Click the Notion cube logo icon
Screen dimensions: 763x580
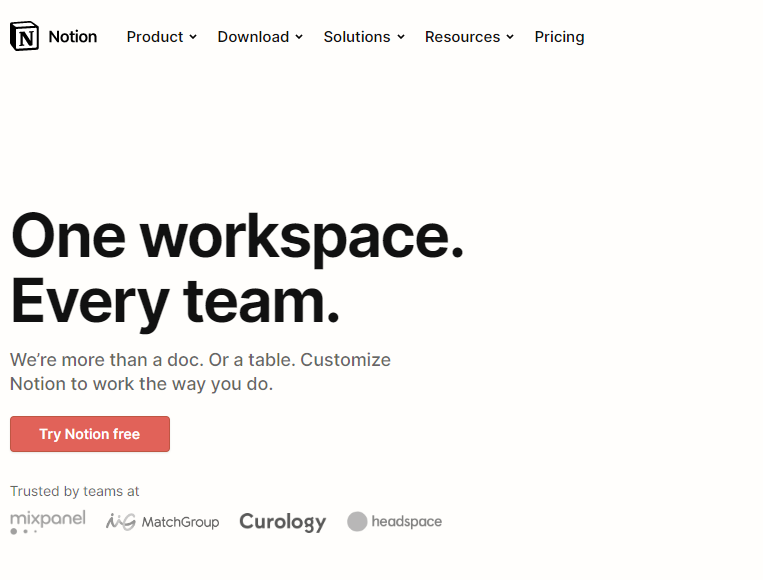[24, 36]
